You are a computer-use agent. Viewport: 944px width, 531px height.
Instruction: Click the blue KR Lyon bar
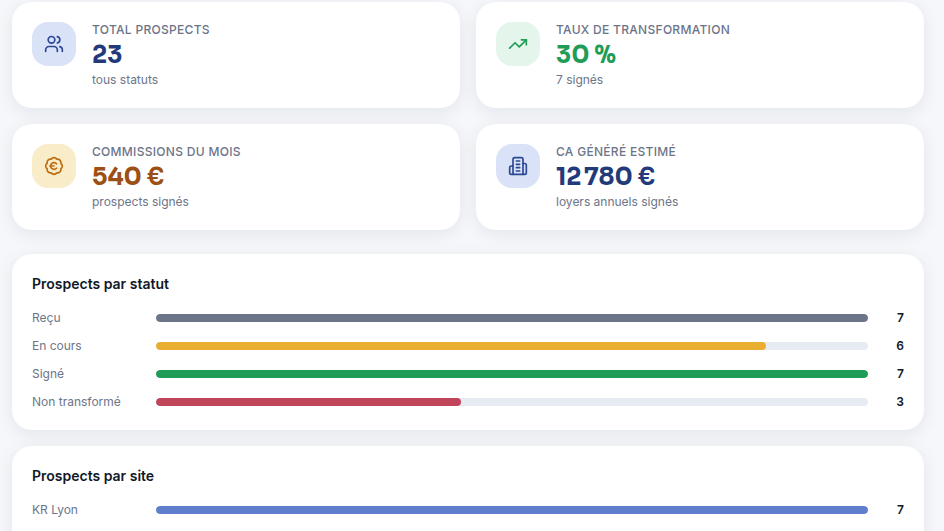click(512, 510)
